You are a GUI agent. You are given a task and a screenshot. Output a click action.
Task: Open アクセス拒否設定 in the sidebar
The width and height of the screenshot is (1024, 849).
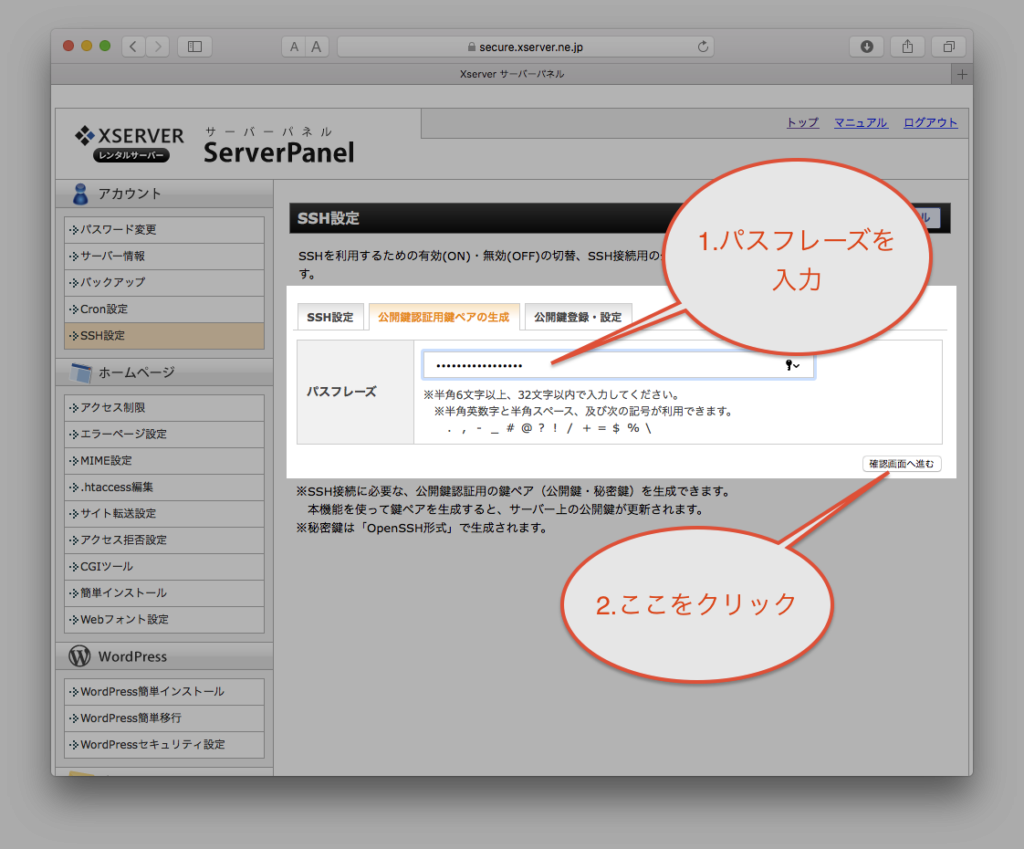165,540
